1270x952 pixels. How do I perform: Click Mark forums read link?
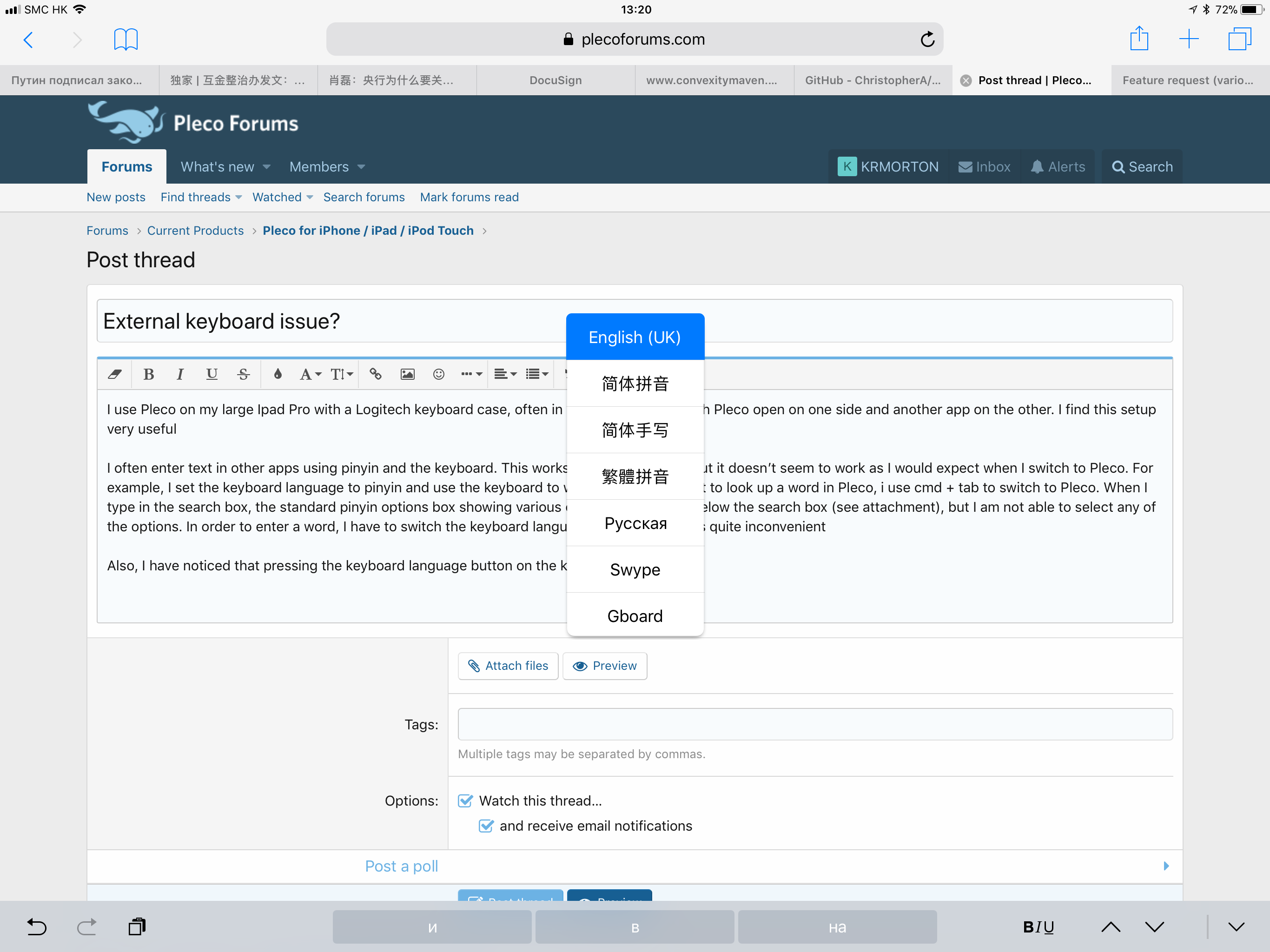[469, 198]
